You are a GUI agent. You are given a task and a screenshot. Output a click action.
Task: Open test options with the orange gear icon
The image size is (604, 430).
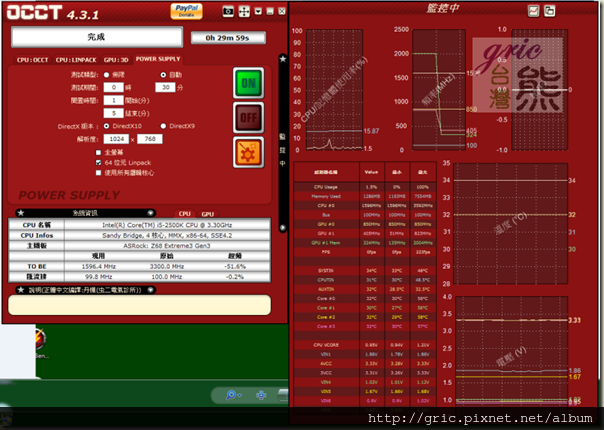pos(248,152)
